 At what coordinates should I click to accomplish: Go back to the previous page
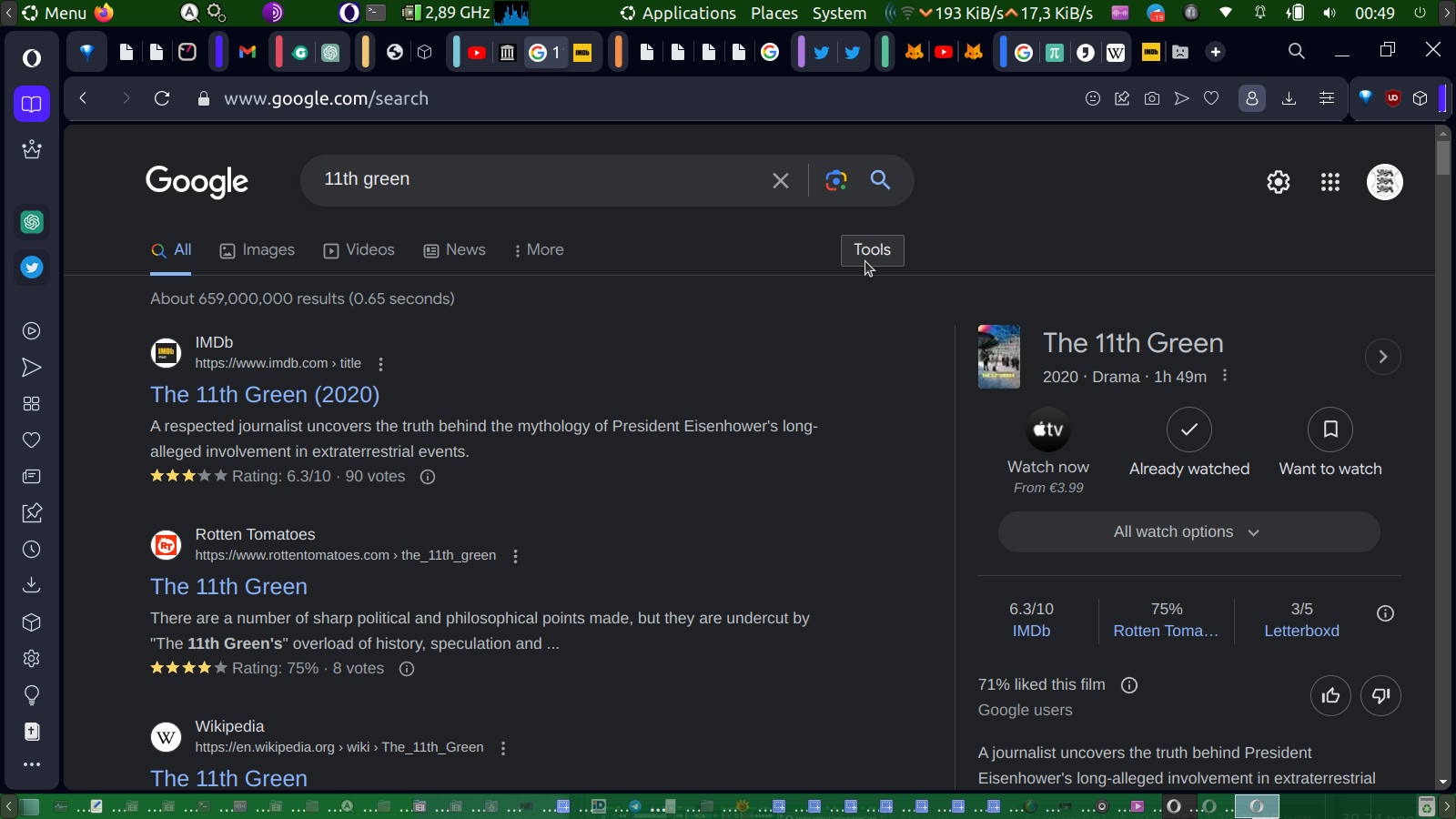tap(83, 98)
